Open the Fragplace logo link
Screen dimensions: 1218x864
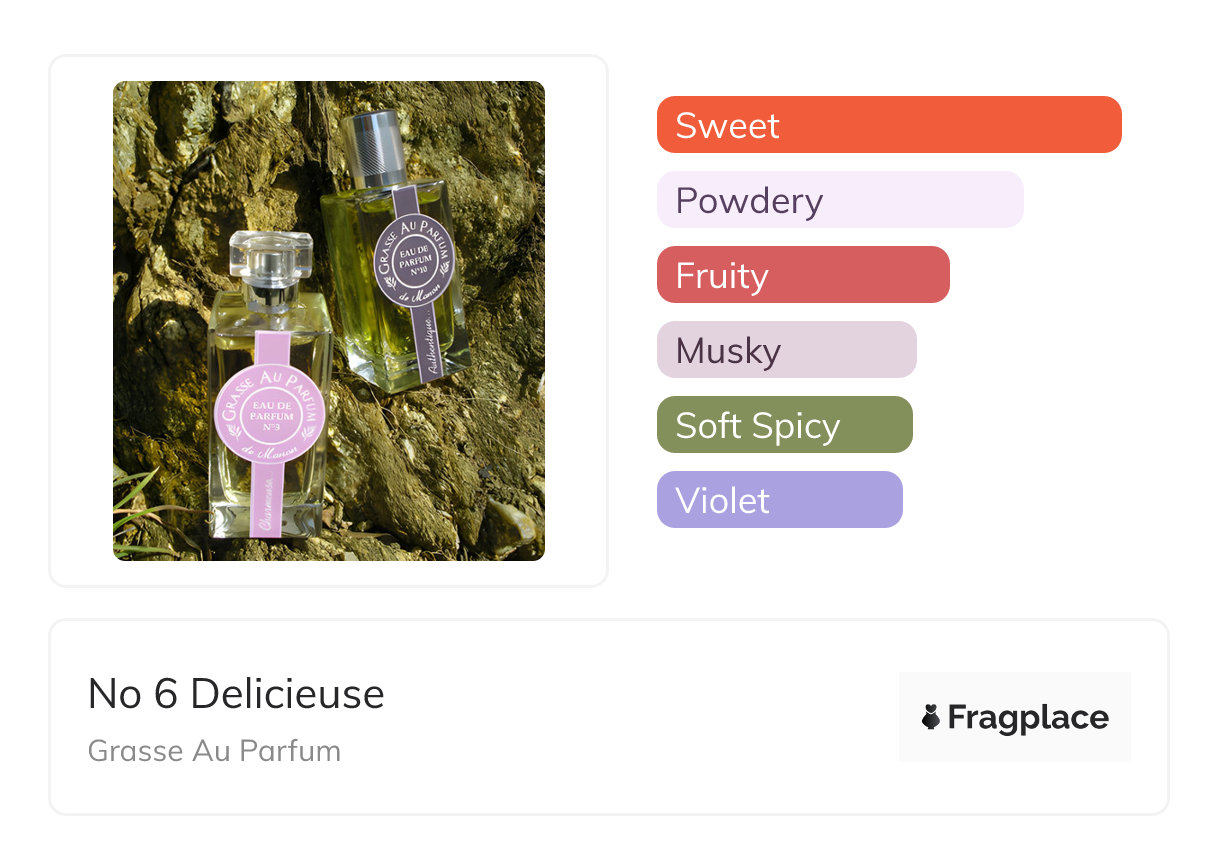pos(1014,717)
